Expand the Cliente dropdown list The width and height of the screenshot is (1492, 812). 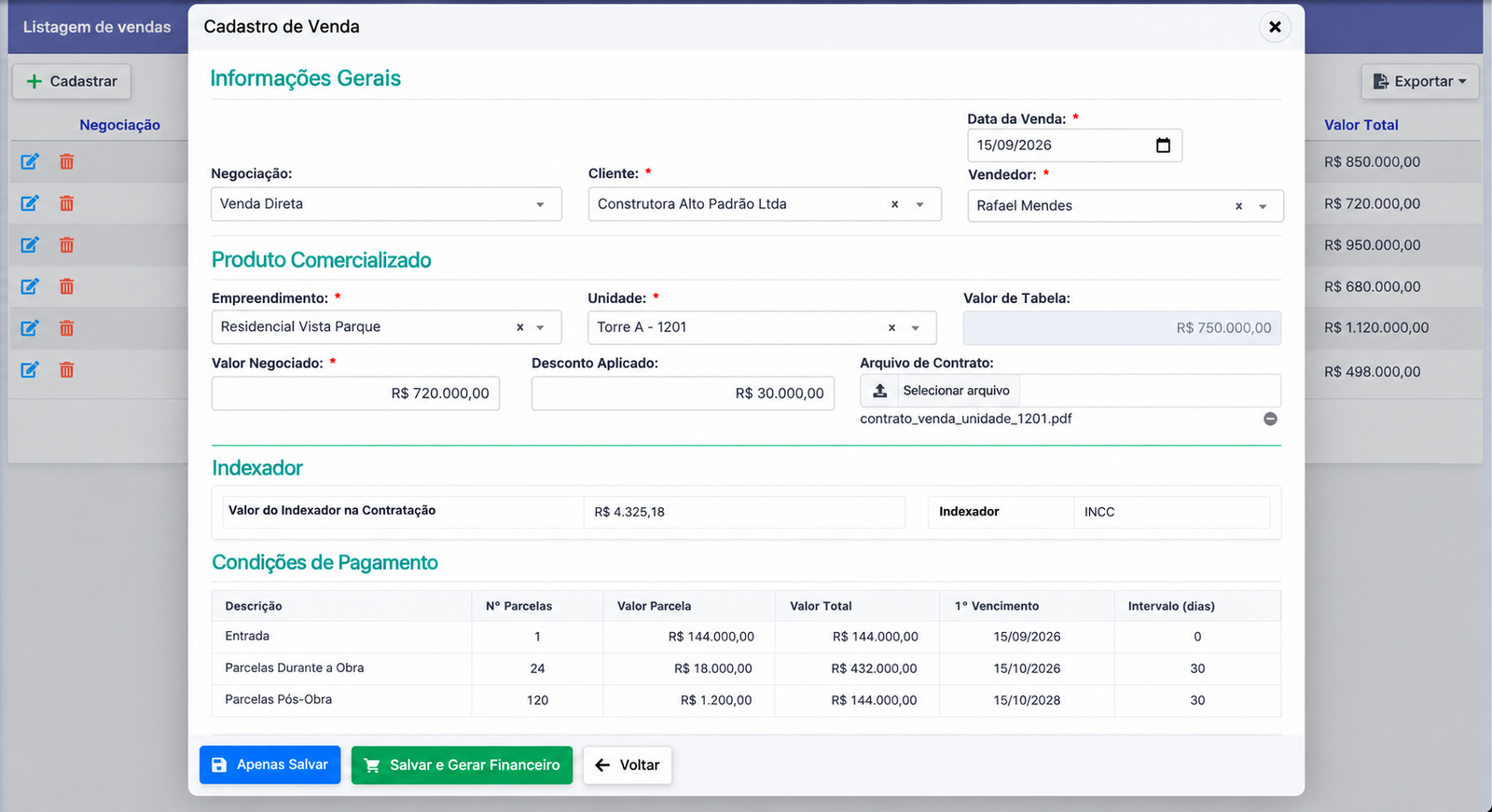tap(920, 205)
